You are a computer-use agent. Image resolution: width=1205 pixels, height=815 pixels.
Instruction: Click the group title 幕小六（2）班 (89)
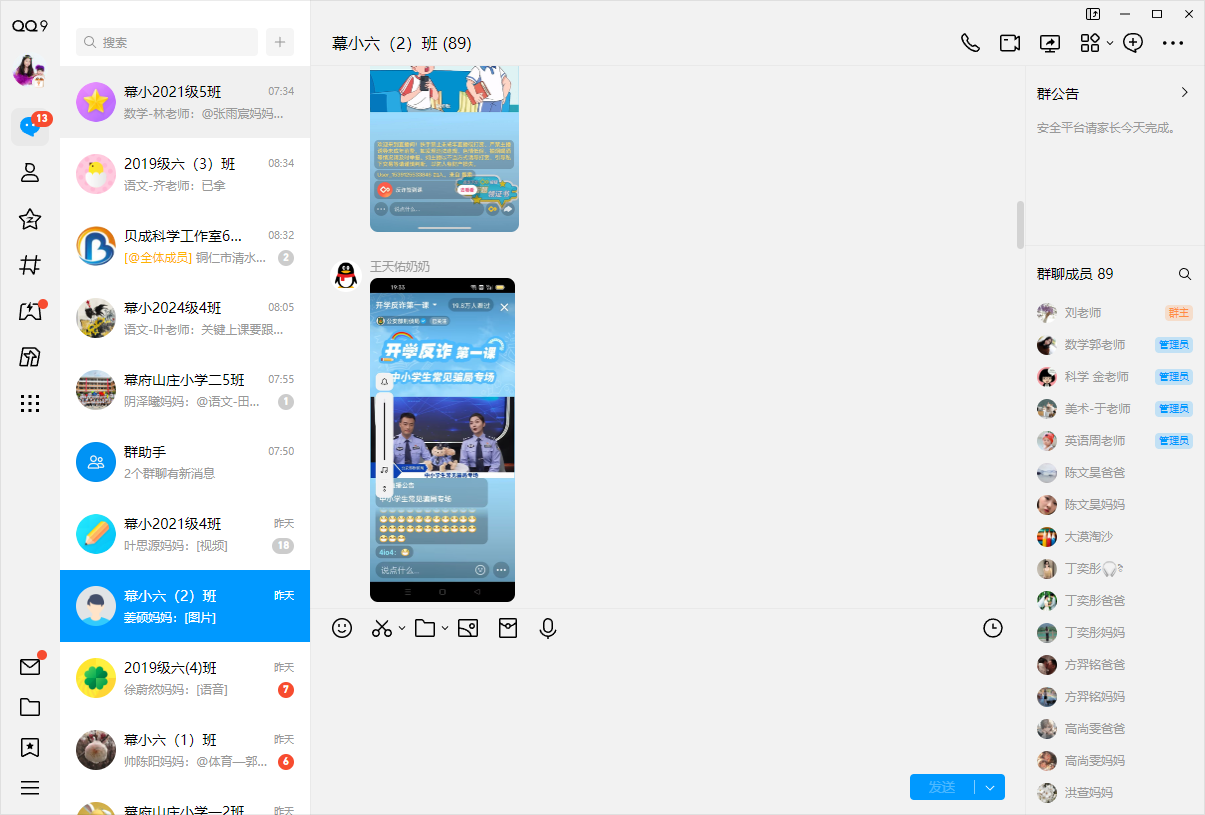pyautogui.click(x=402, y=43)
